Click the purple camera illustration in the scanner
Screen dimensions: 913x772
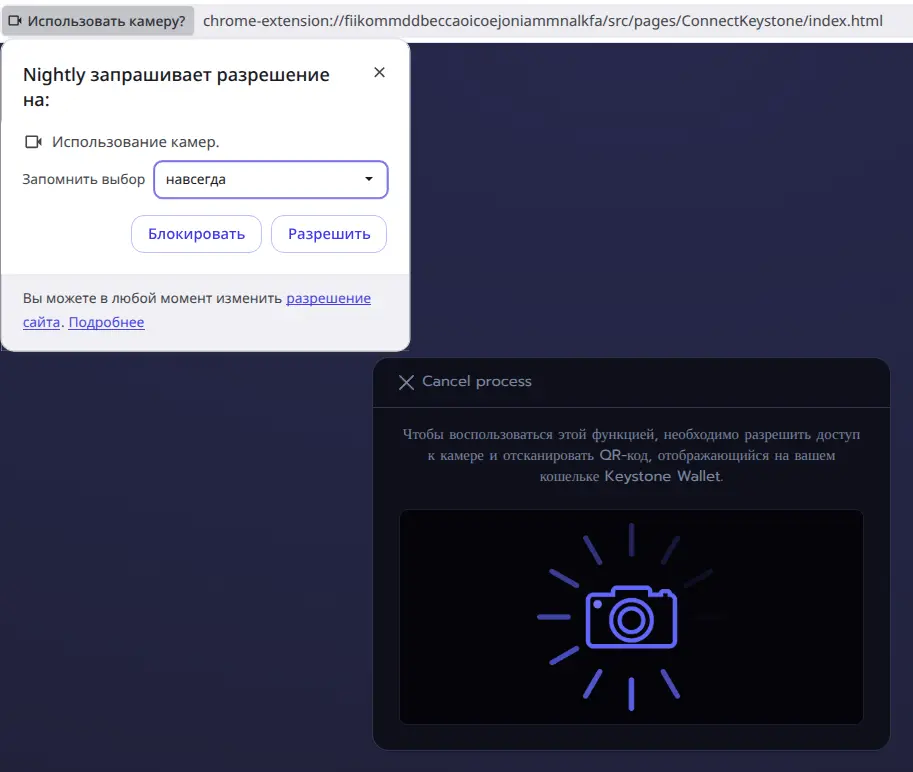[x=631, y=616]
